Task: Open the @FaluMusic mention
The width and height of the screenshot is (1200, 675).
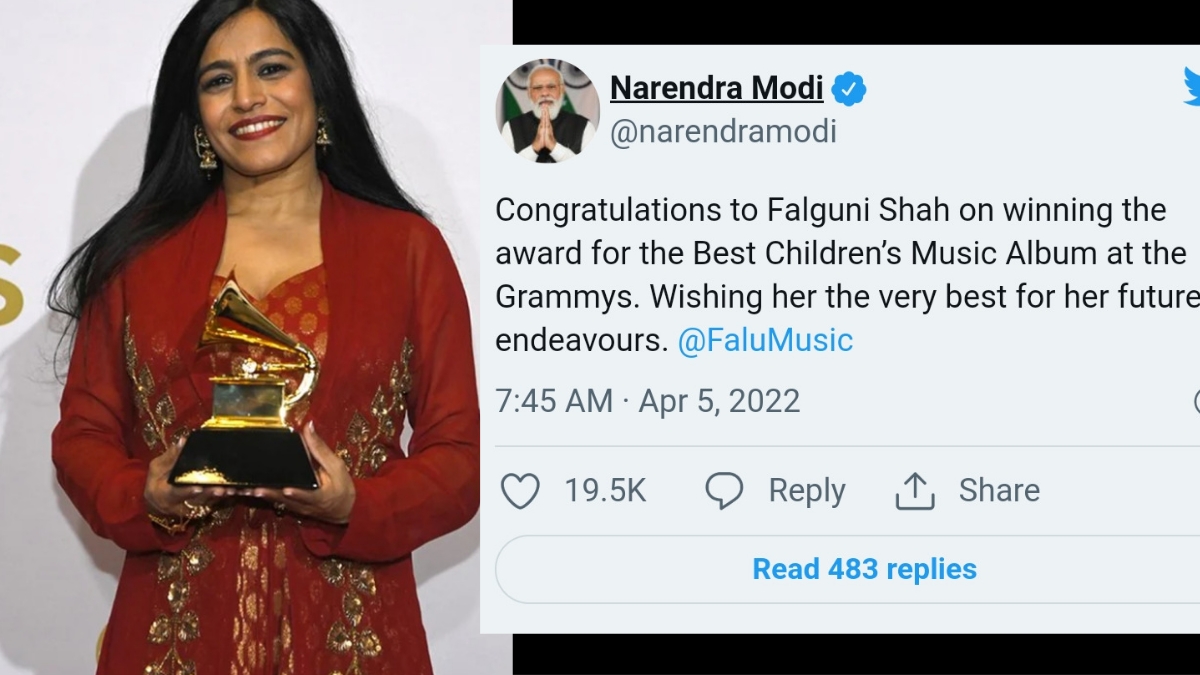Action: click(765, 341)
